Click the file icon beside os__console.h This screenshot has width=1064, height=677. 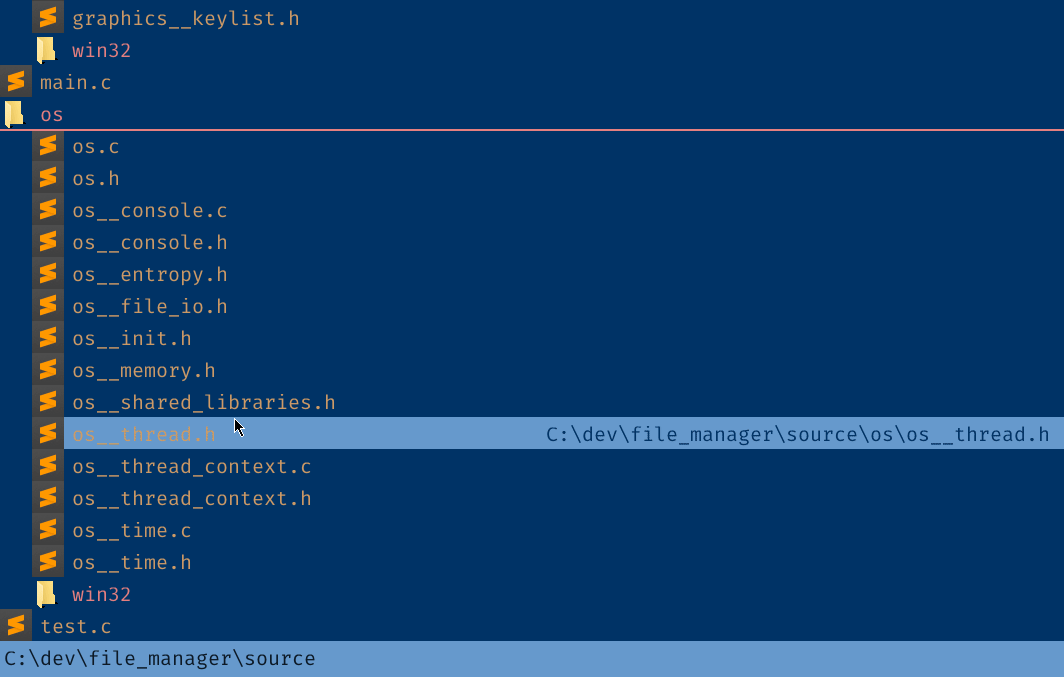[x=48, y=241]
